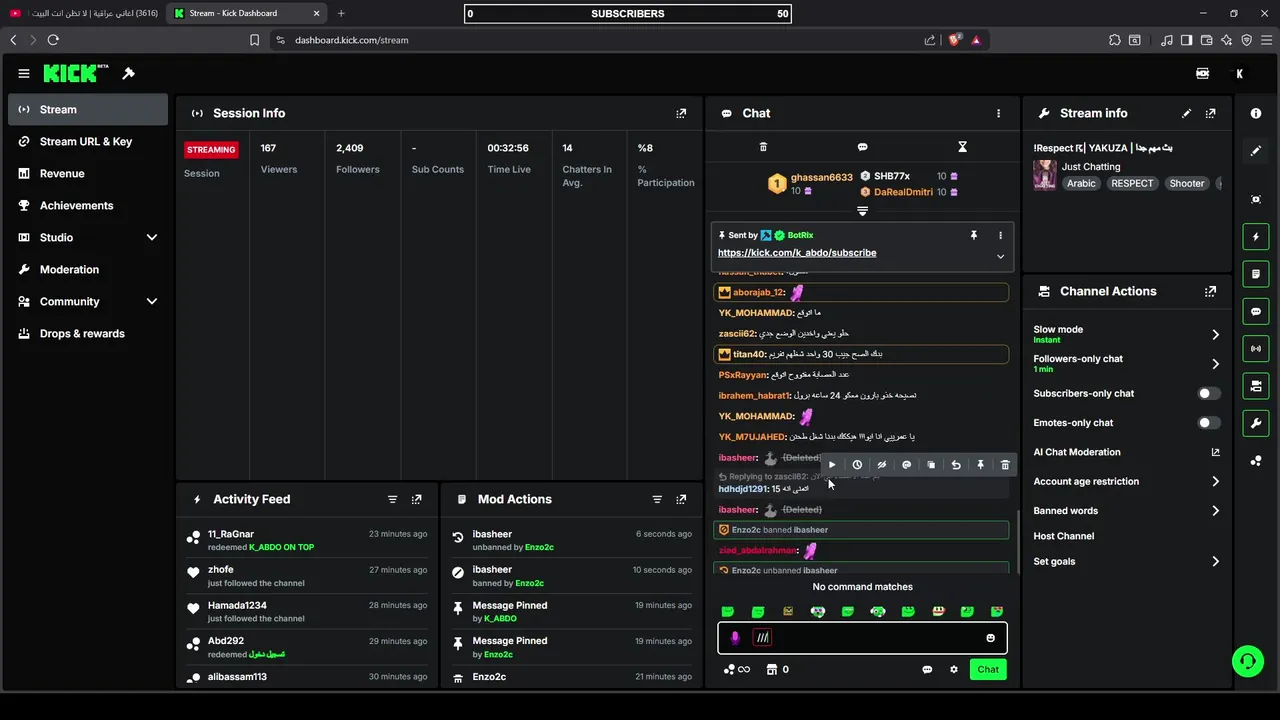1280x720 pixels.
Task: Pop out the Mod Actions panel
Action: tap(681, 499)
